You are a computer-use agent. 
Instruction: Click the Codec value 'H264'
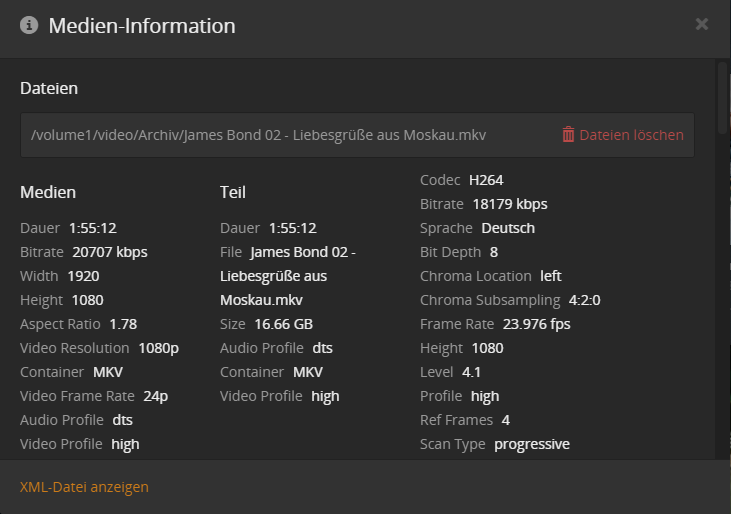(x=486, y=180)
